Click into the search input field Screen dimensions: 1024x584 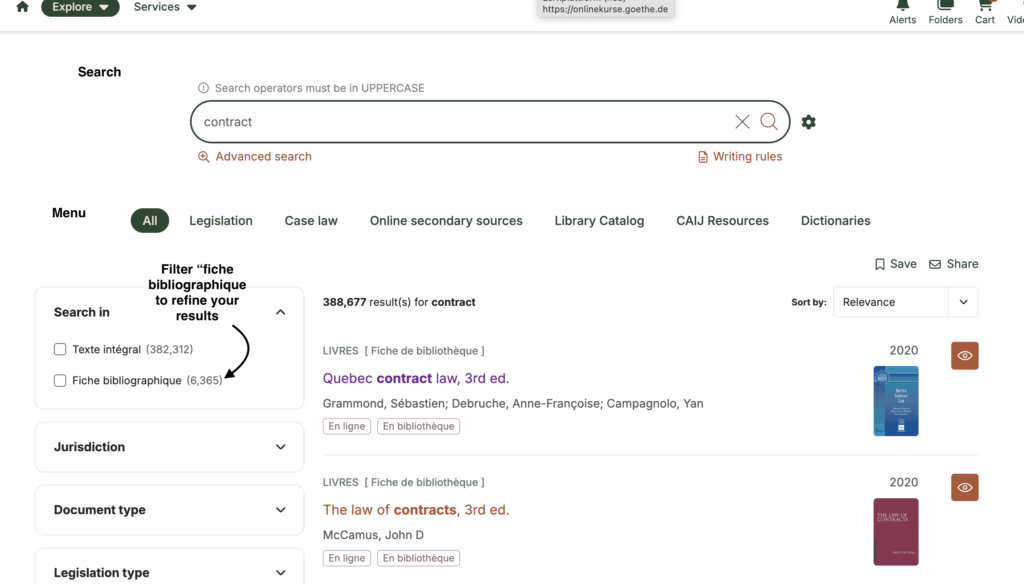(460, 122)
